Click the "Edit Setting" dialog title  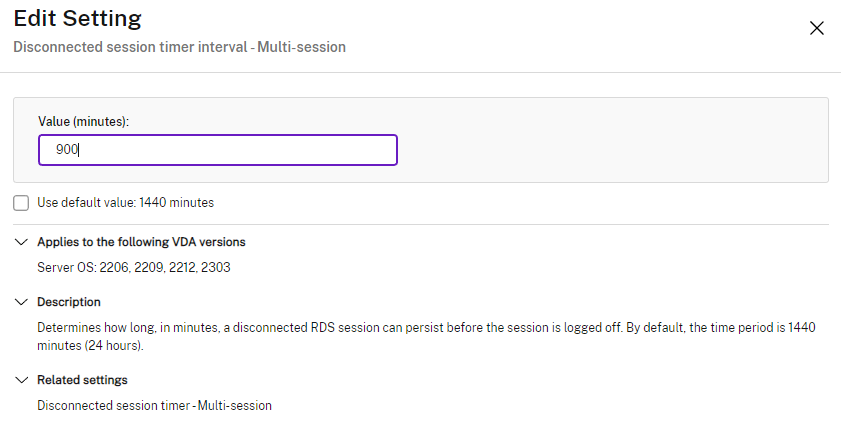click(77, 19)
